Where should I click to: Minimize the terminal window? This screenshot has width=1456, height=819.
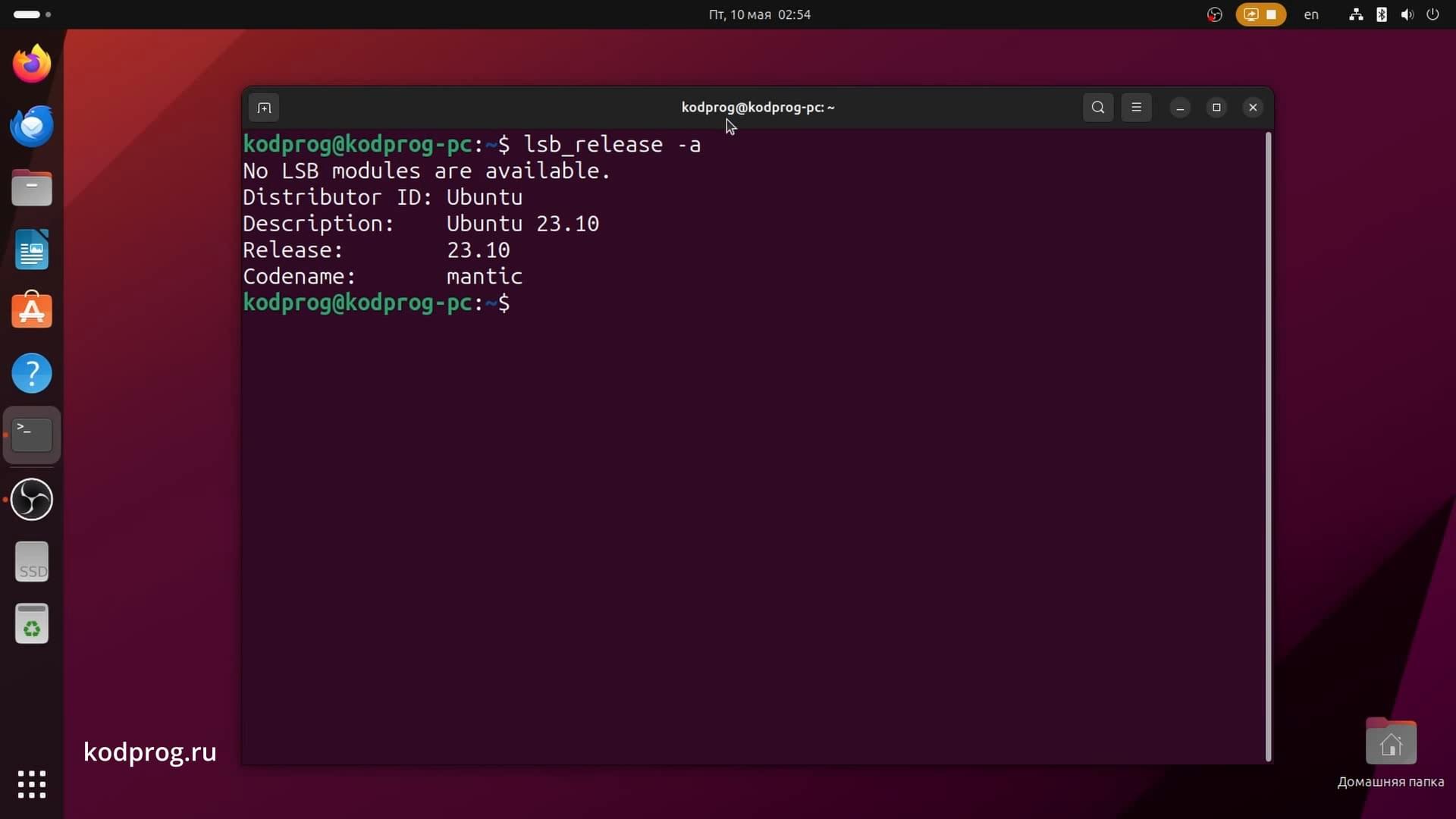click(1180, 108)
